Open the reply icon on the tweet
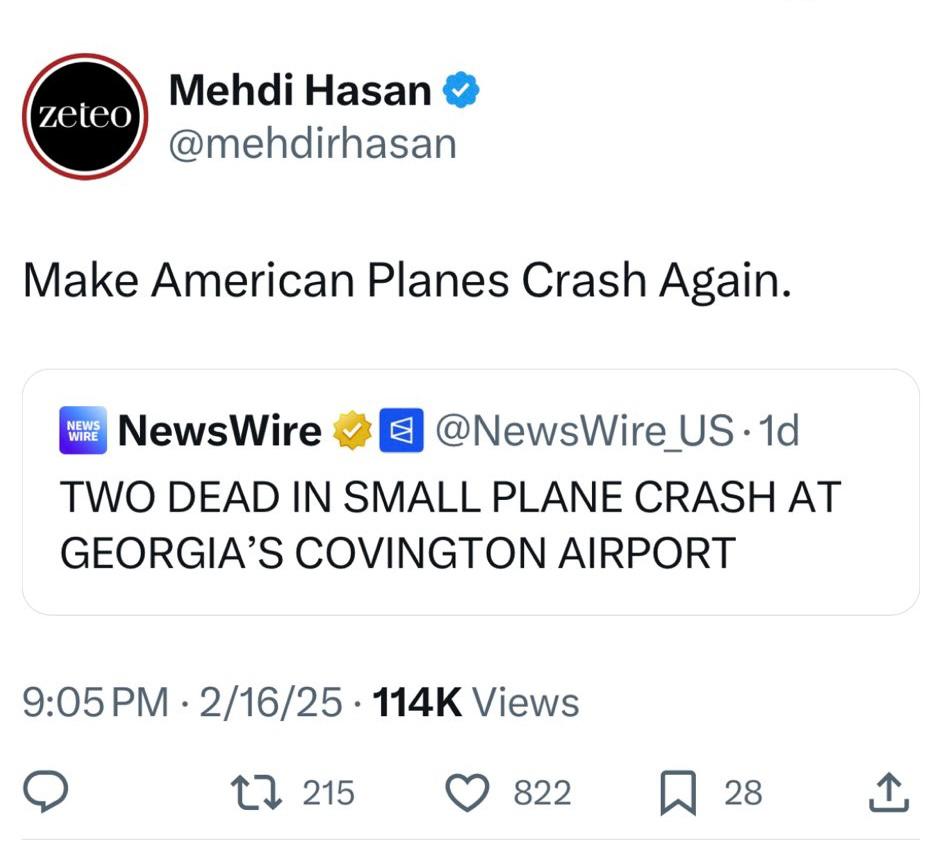This screenshot has width=942, height=861. [x=44, y=793]
